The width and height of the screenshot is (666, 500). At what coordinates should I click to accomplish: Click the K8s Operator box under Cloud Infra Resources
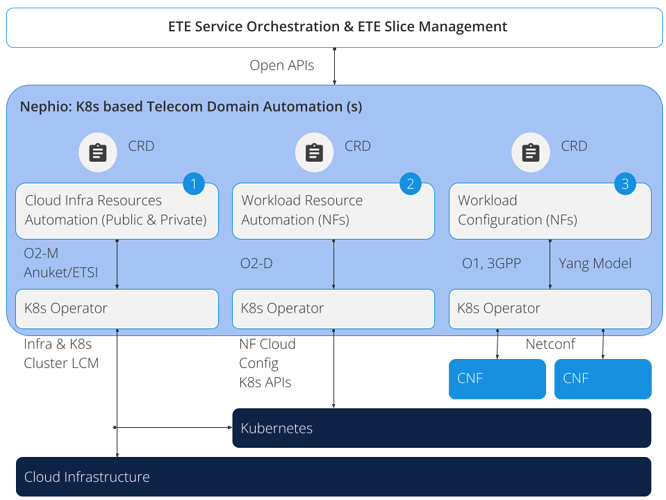click(117, 309)
